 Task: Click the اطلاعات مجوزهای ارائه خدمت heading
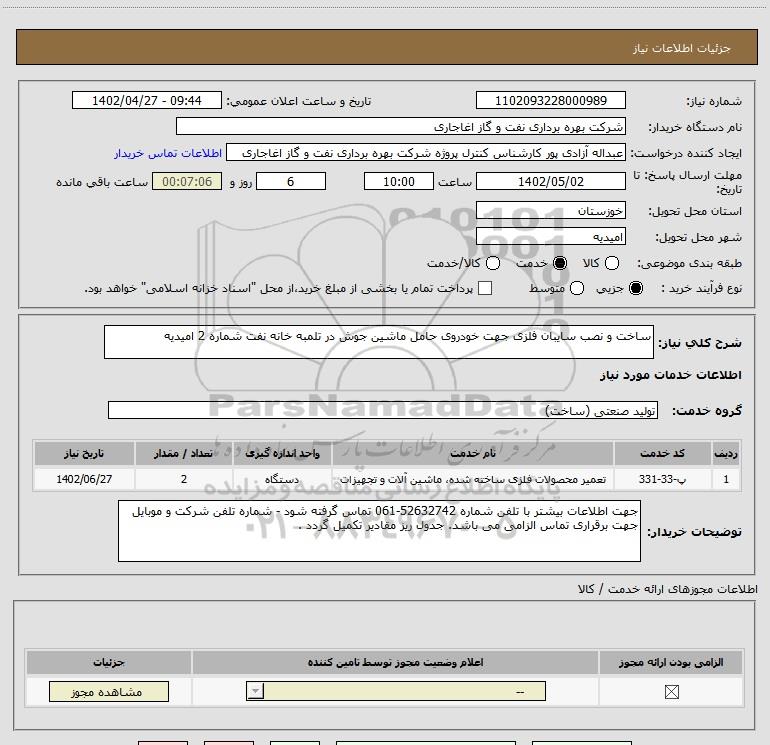tap(667, 589)
